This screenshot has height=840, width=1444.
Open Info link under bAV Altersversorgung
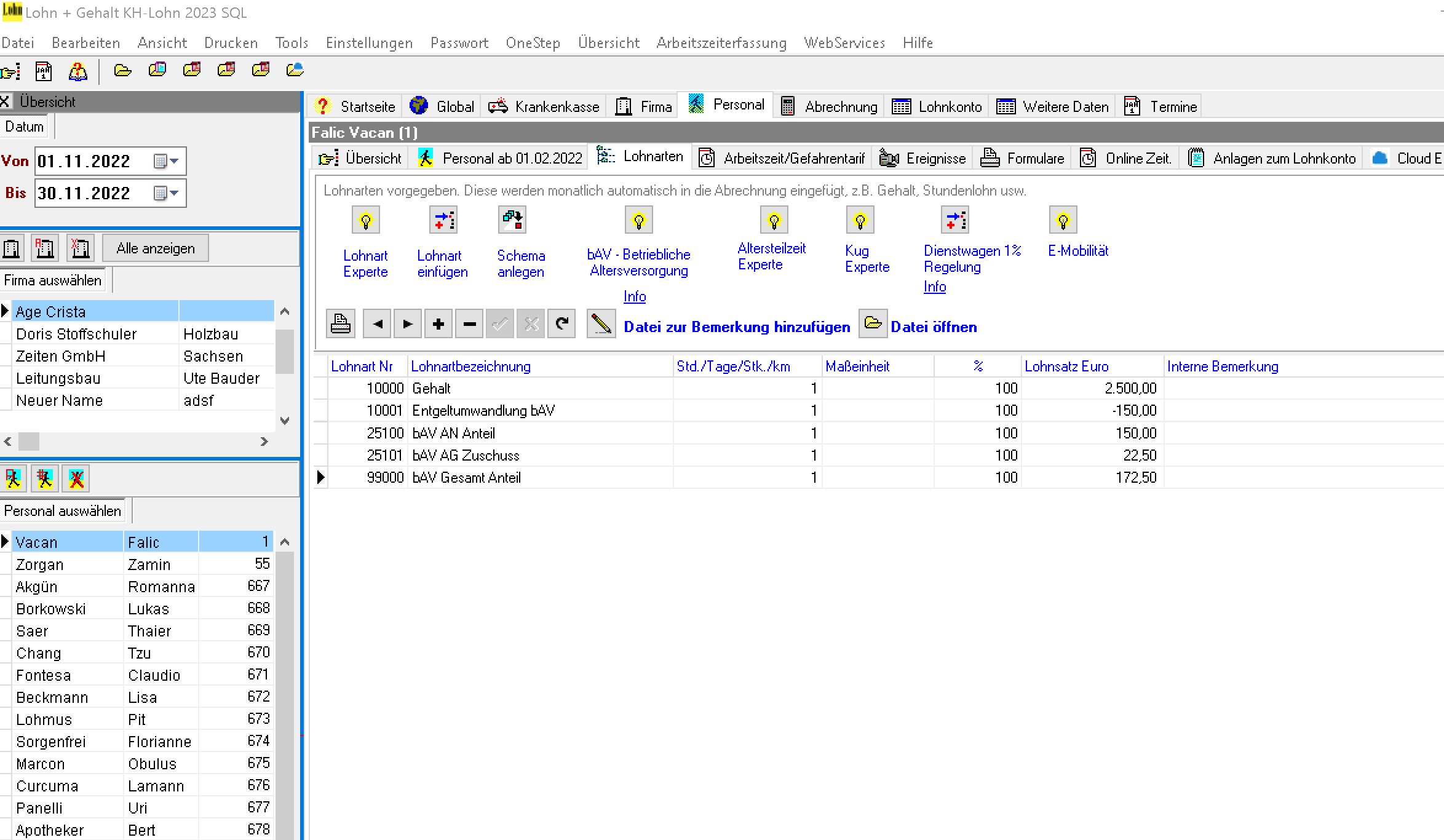[x=635, y=296]
